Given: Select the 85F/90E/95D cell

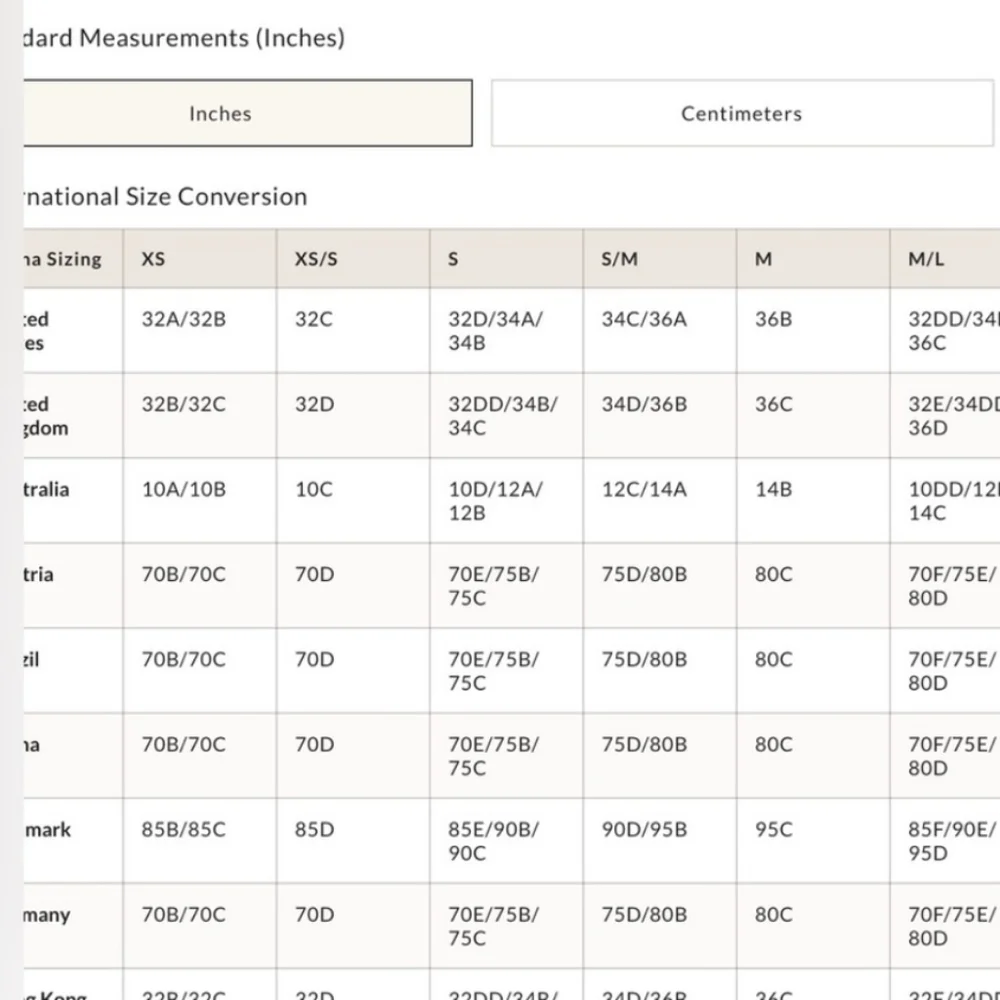Looking at the screenshot, I should (x=945, y=841).
